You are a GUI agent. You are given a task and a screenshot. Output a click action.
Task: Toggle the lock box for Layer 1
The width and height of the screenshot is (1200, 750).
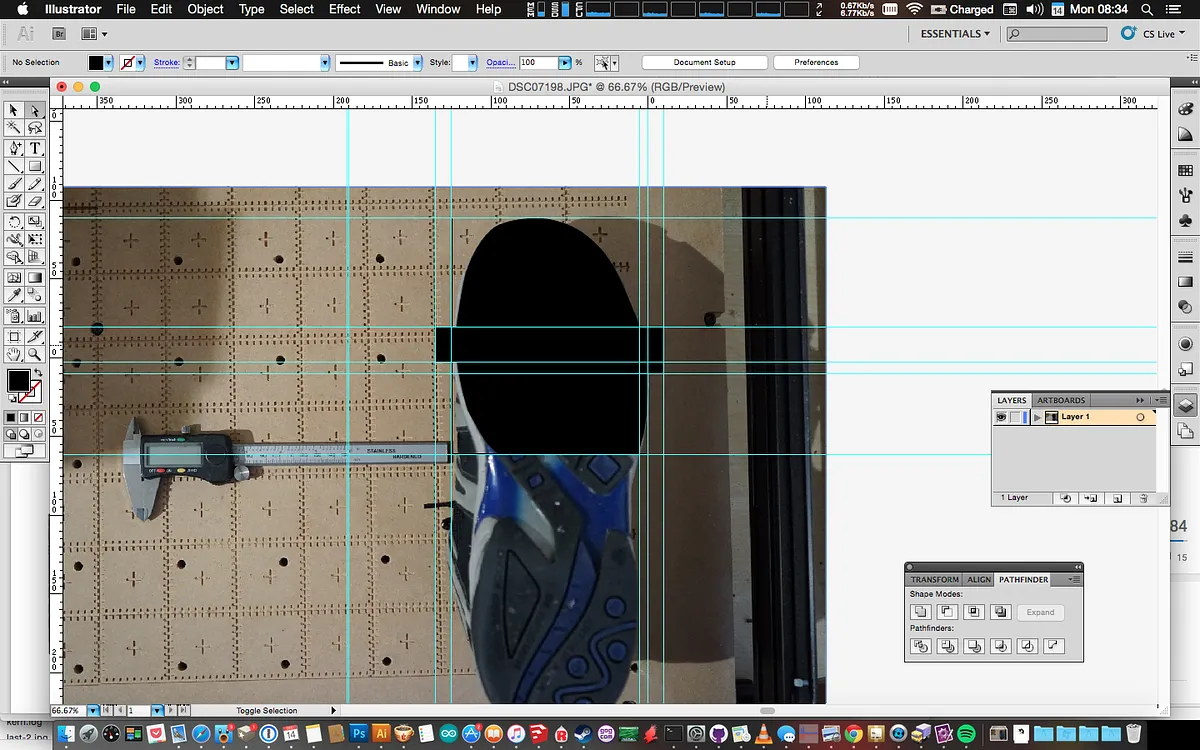(x=1014, y=417)
